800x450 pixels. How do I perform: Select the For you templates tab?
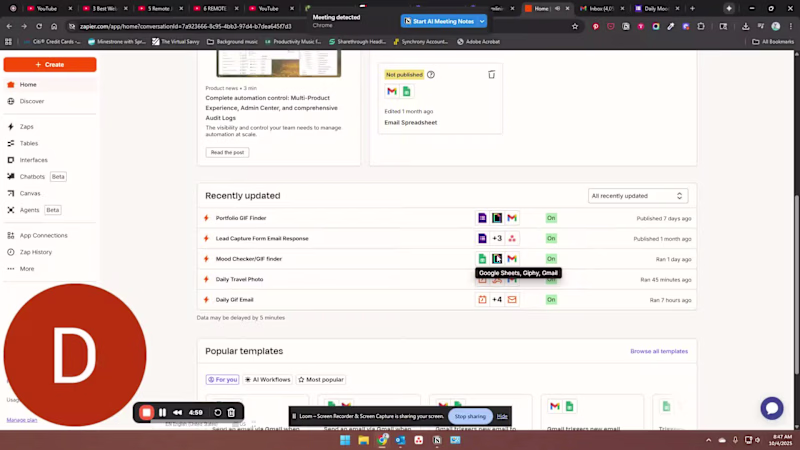[222, 380]
